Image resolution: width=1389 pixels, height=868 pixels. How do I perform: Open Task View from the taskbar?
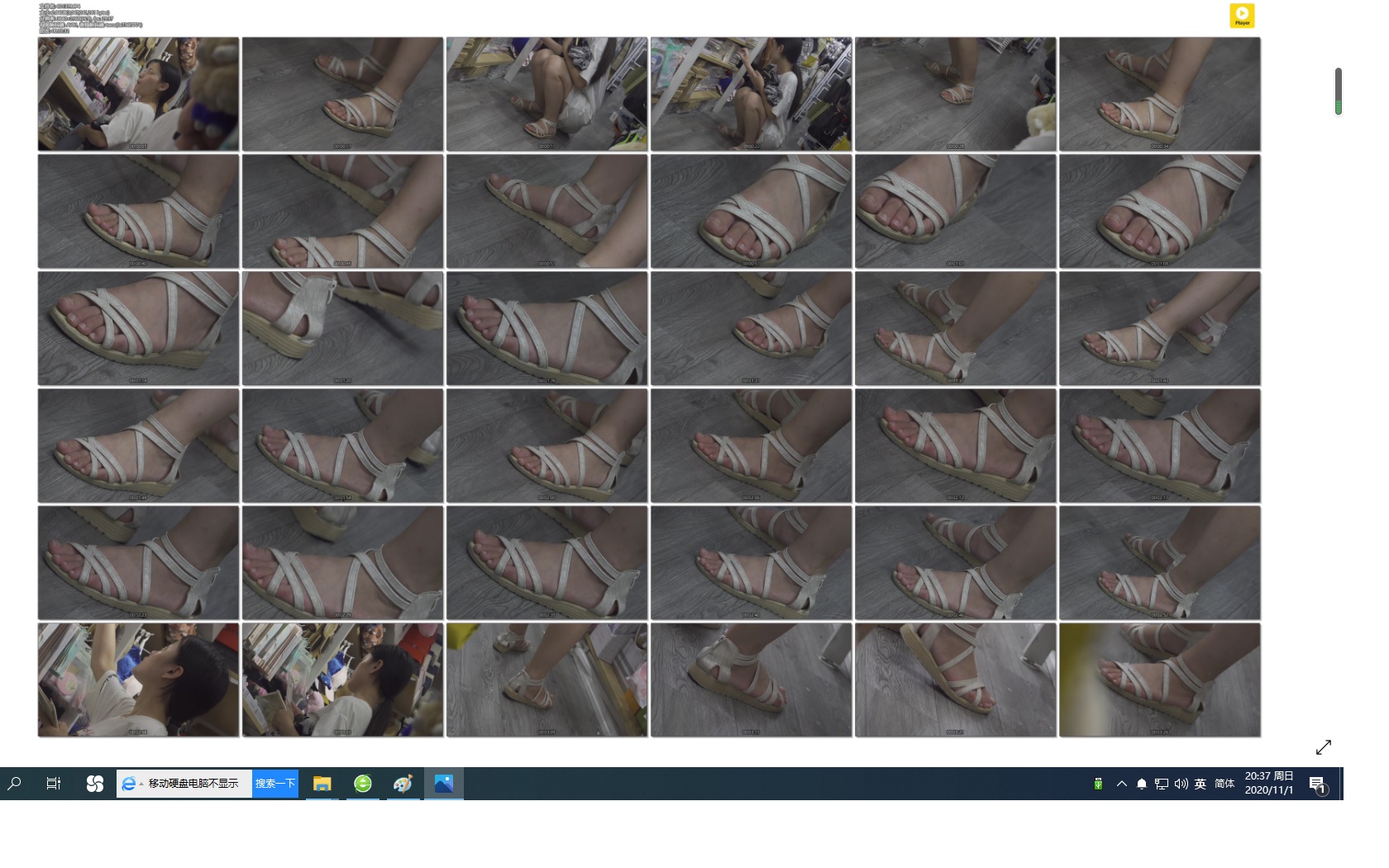pos(54,784)
